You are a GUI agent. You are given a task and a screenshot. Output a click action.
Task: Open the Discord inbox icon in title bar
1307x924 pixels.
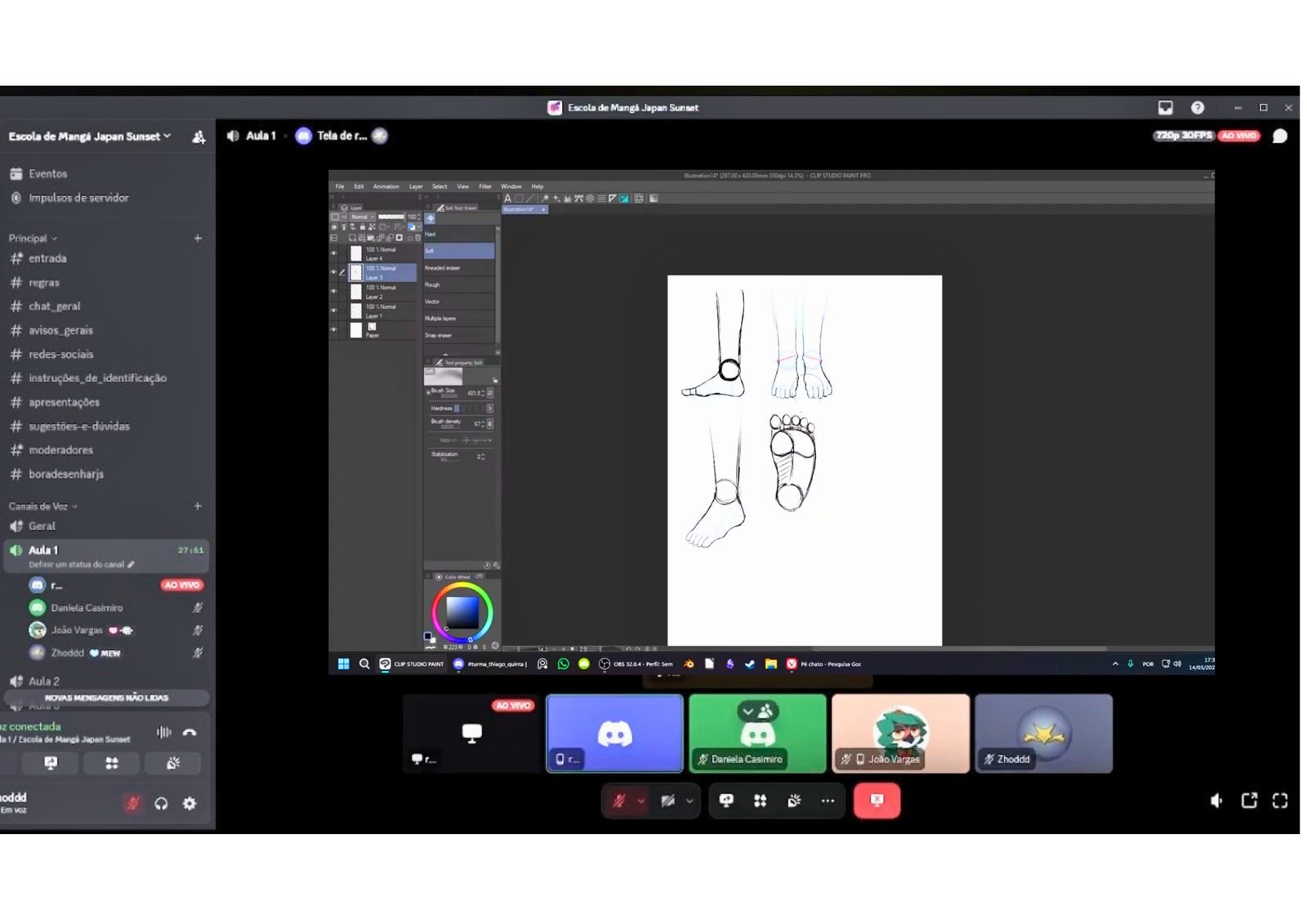(x=1165, y=108)
